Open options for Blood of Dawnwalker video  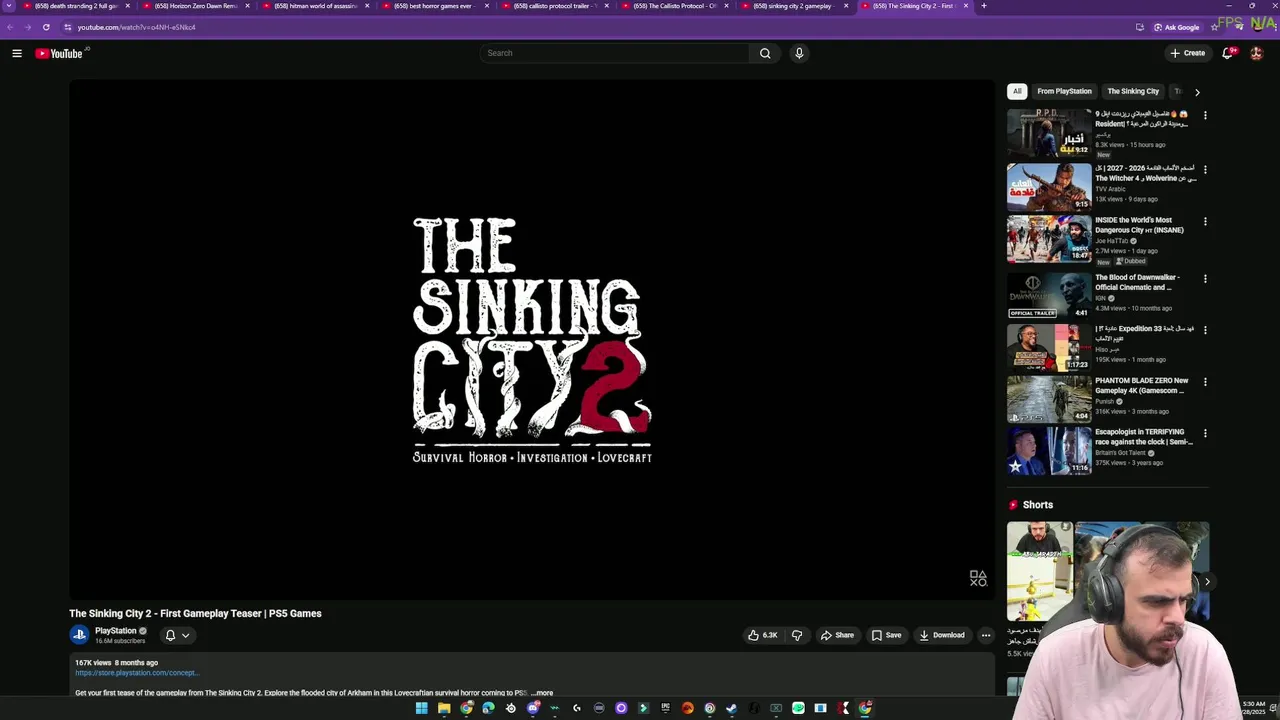1205,278
